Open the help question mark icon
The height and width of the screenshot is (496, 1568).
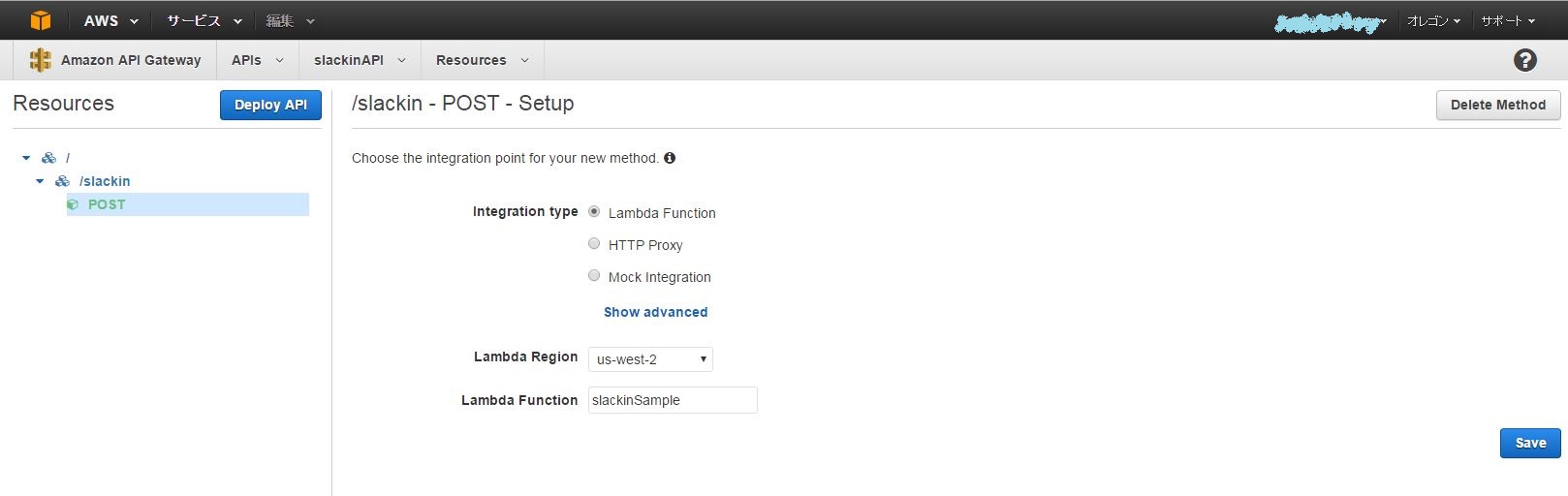[x=1524, y=60]
